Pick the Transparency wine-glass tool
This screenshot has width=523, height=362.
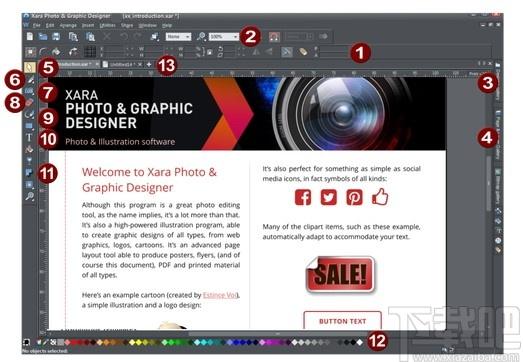[x=29, y=161]
